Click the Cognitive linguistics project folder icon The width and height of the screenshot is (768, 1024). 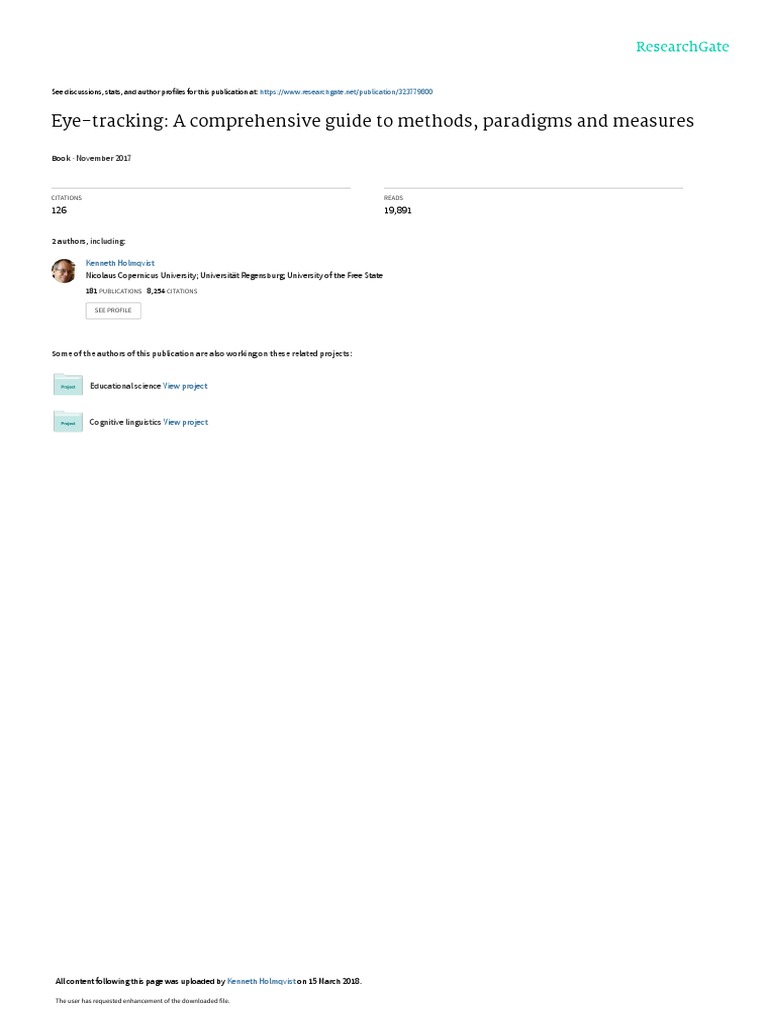(x=68, y=421)
